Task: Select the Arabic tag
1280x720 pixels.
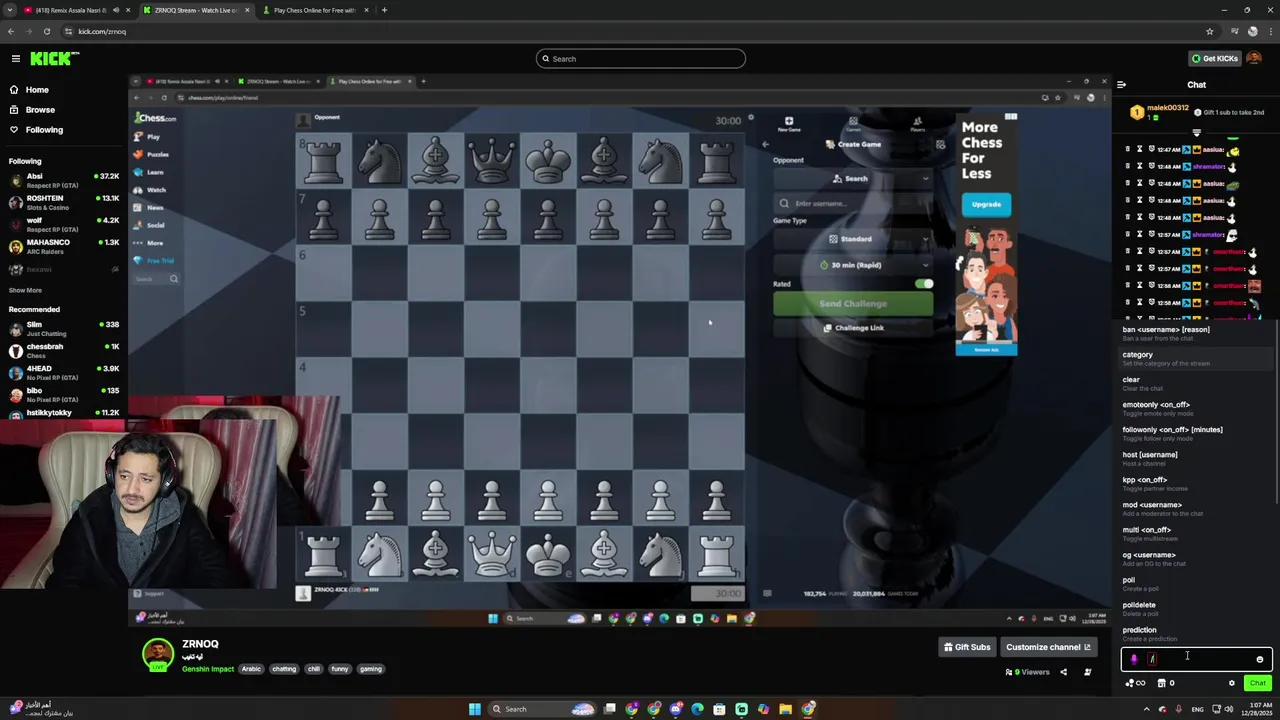Action: [251, 669]
